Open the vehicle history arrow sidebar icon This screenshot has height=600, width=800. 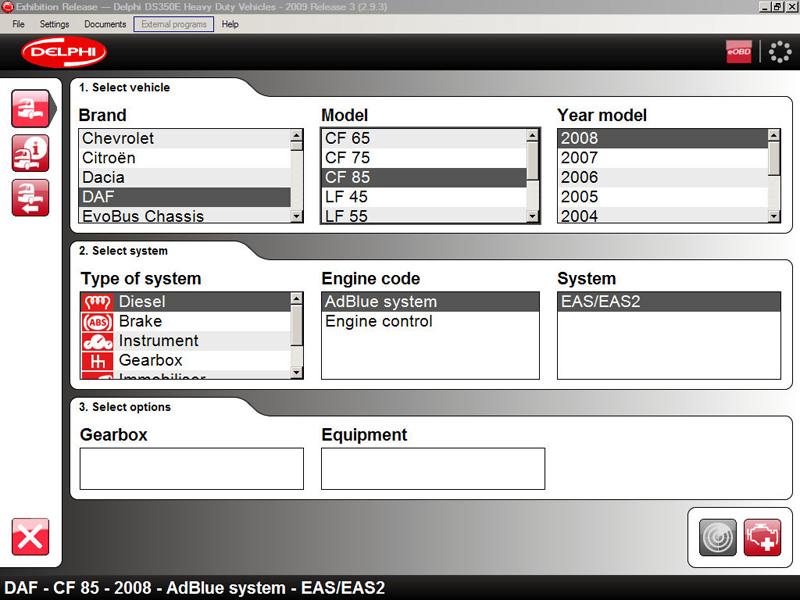(x=31, y=198)
